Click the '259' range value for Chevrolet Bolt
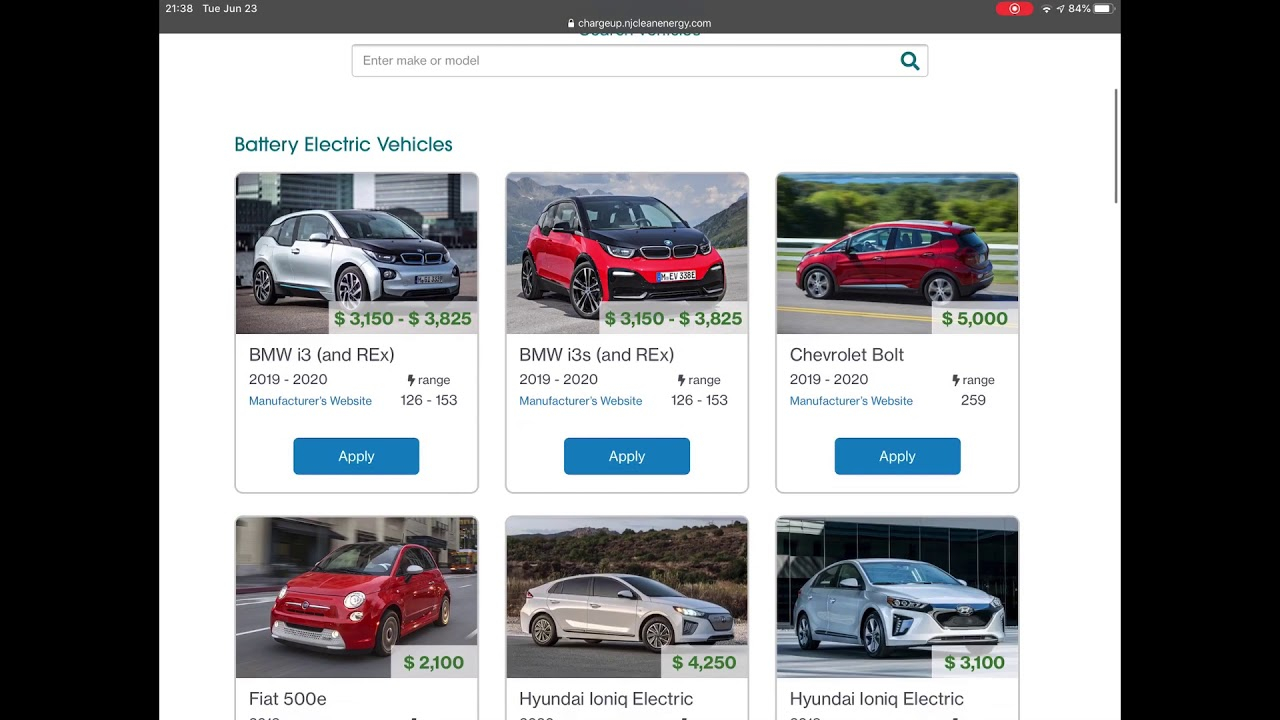 pyautogui.click(x=973, y=400)
